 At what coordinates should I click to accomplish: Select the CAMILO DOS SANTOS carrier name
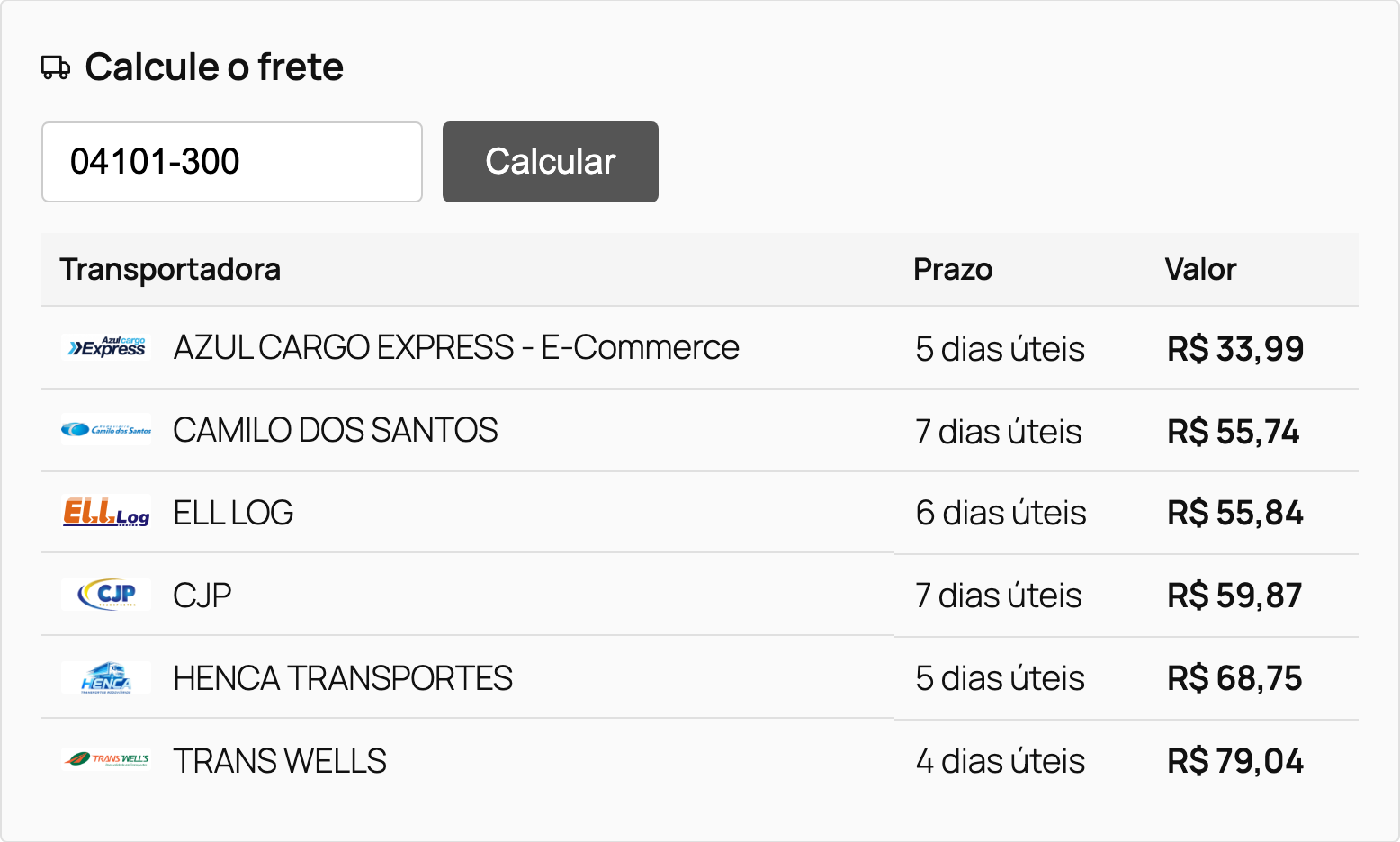click(336, 430)
